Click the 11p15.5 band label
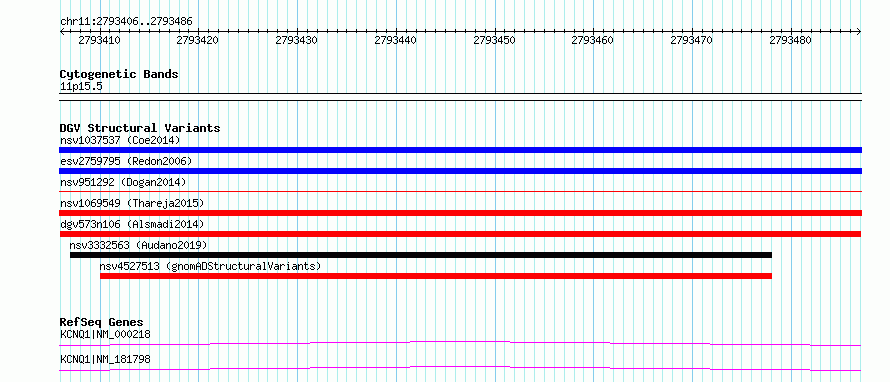Viewport: 890px width, 382px height. pyautogui.click(x=81, y=87)
